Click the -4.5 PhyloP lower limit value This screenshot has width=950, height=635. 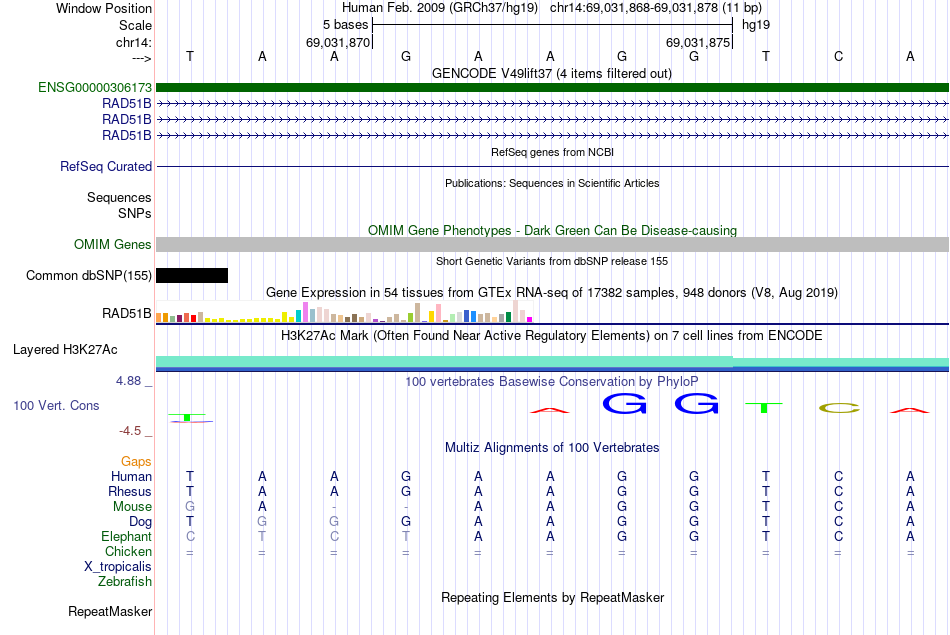point(130,431)
